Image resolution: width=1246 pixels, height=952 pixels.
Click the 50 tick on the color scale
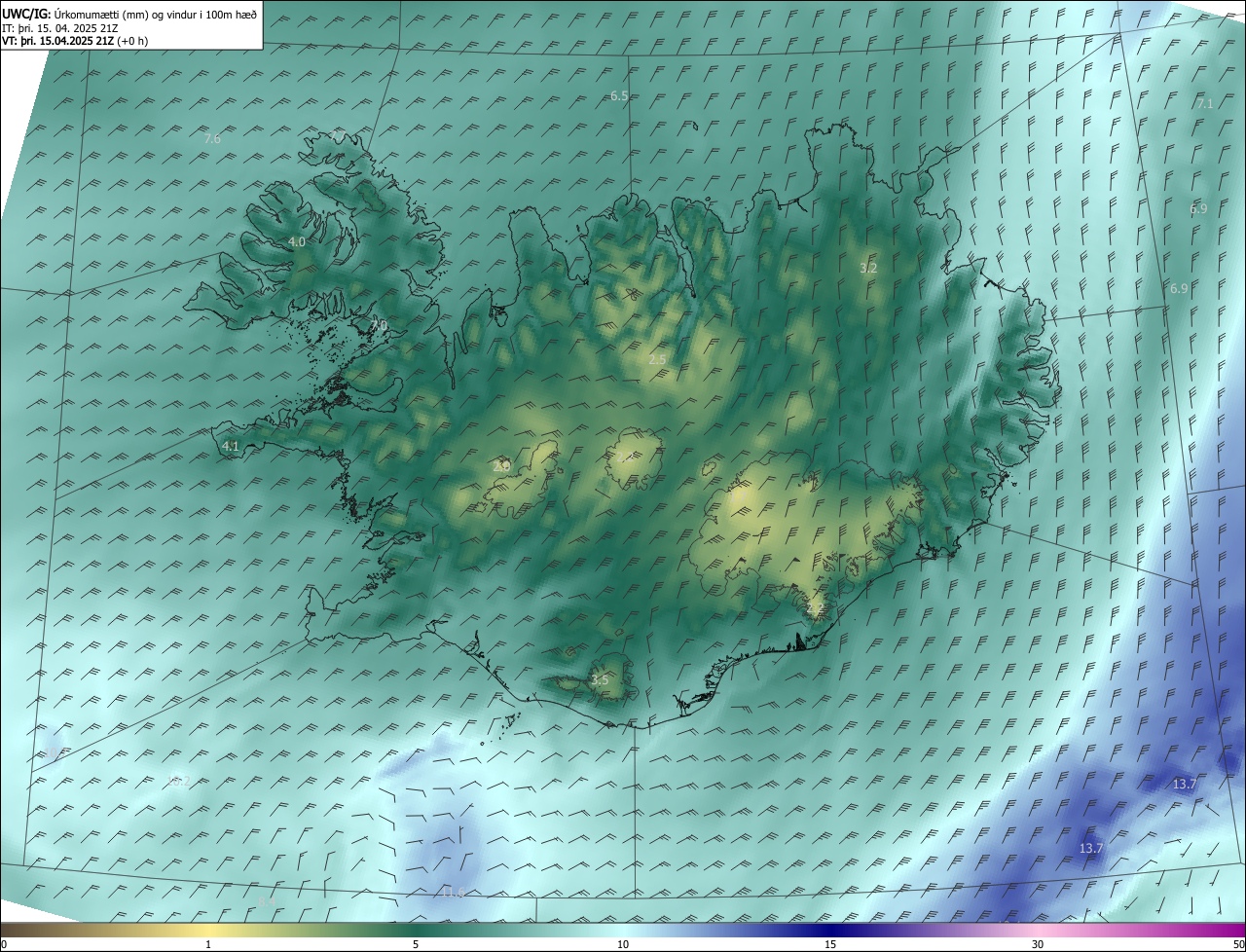tap(1238, 944)
